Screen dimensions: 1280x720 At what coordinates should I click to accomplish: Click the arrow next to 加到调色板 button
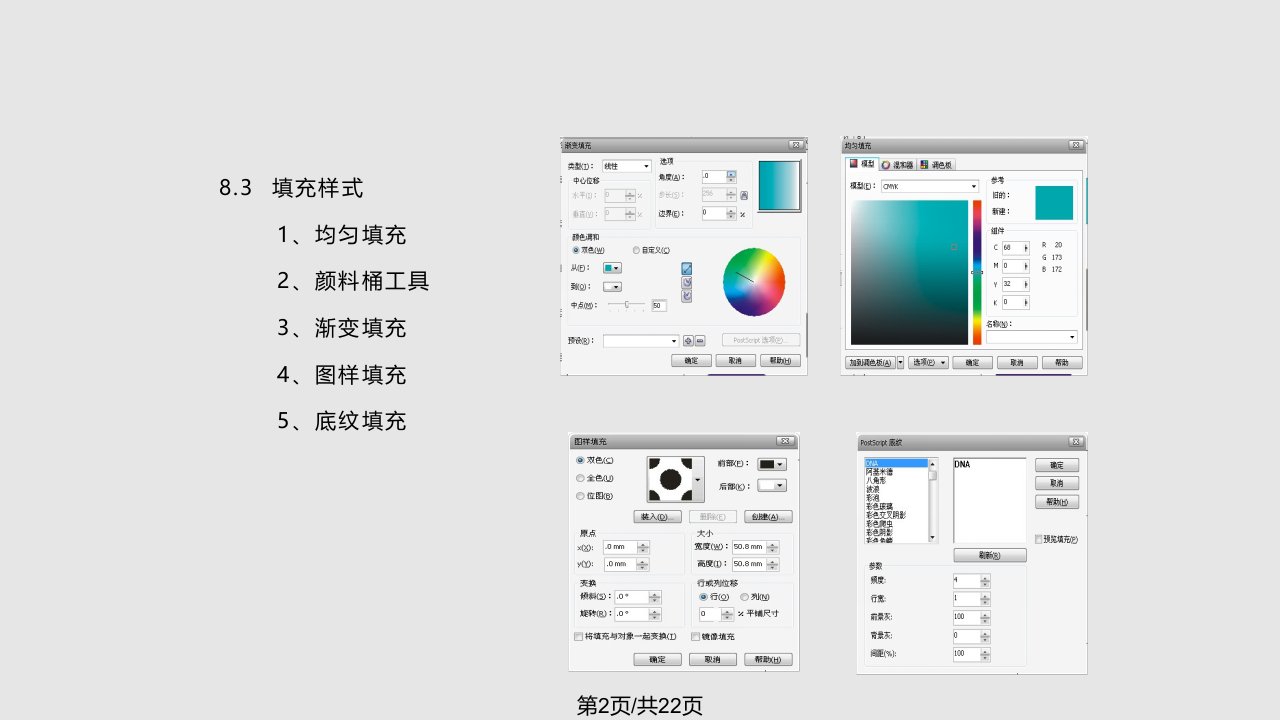click(900, 363)
